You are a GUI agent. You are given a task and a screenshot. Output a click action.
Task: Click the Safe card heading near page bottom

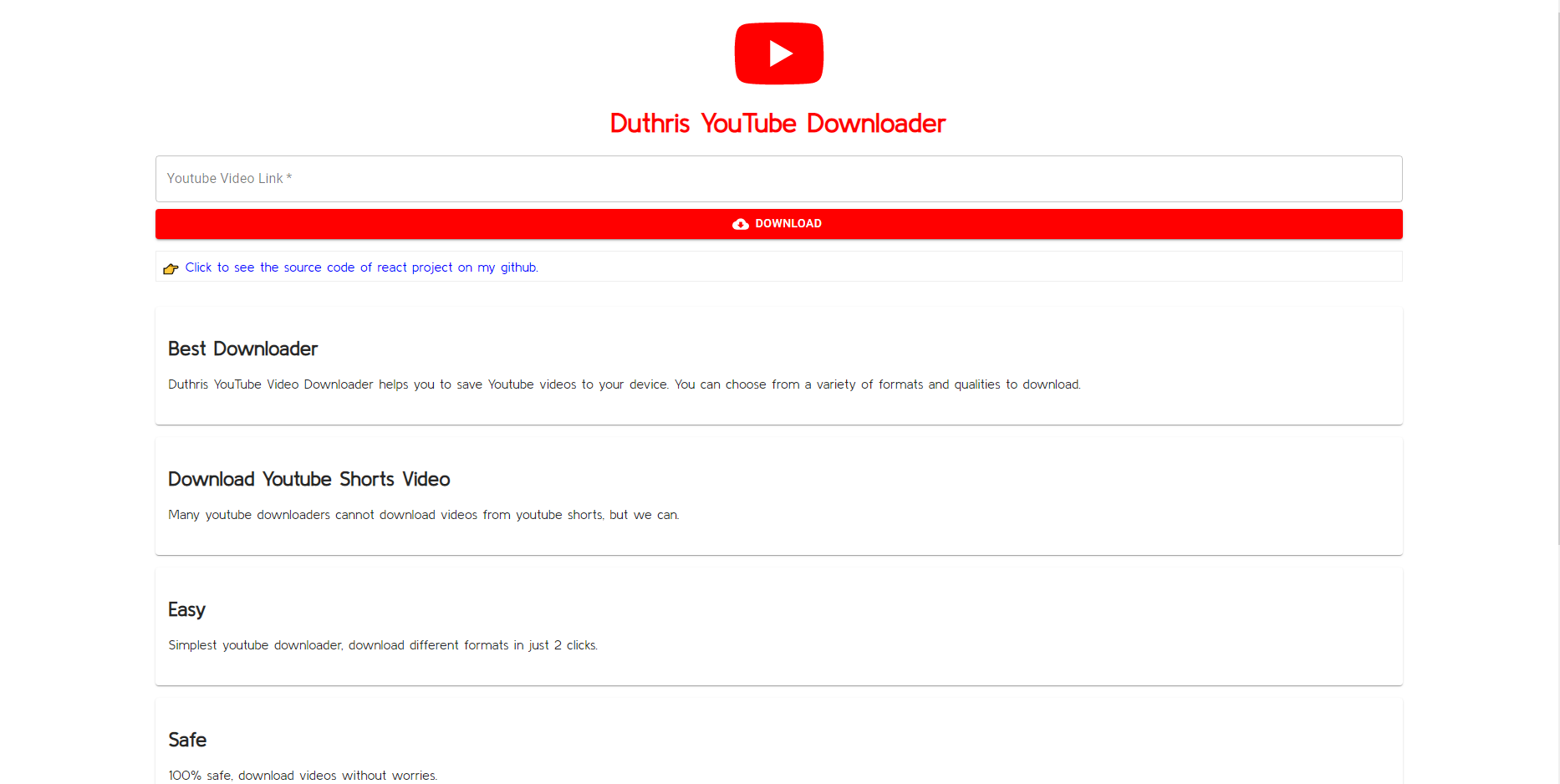point(187,740)
